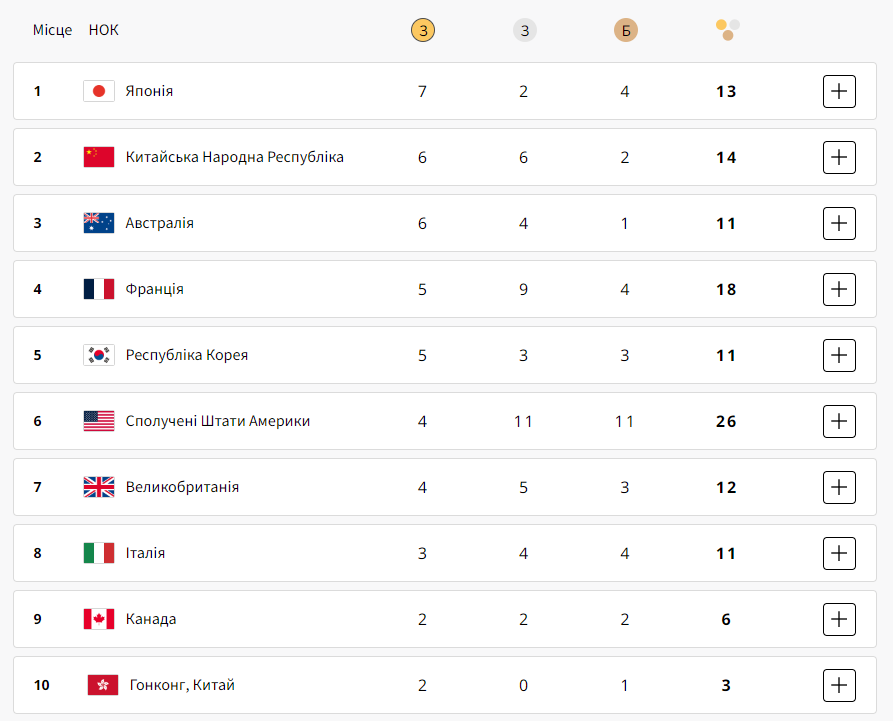This screenshot has height=721, width=893.
Task: Click the Australia flag icon
Action: click(x=99, y=223)
